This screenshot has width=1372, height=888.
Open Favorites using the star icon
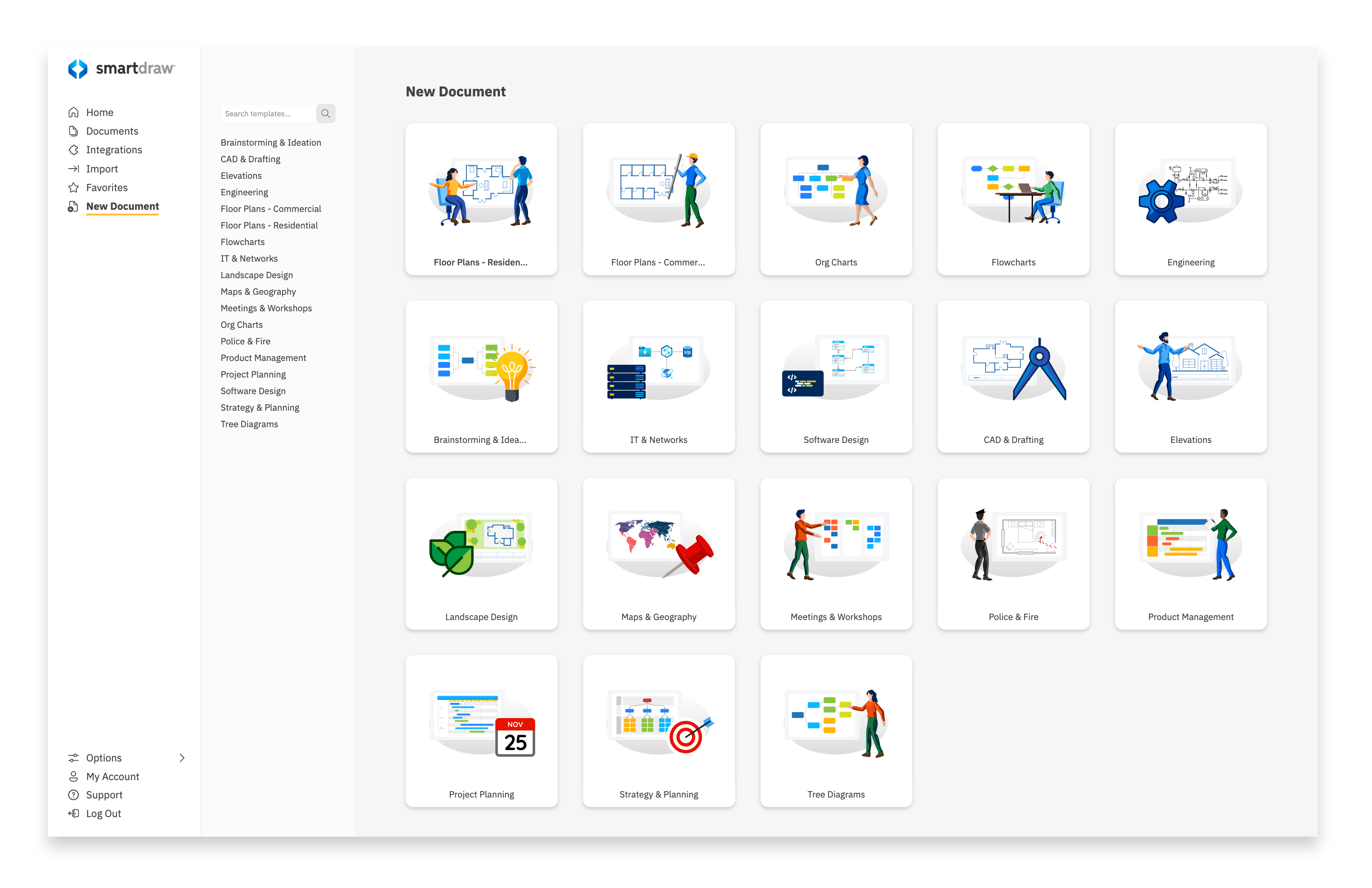tap(73, 187)
